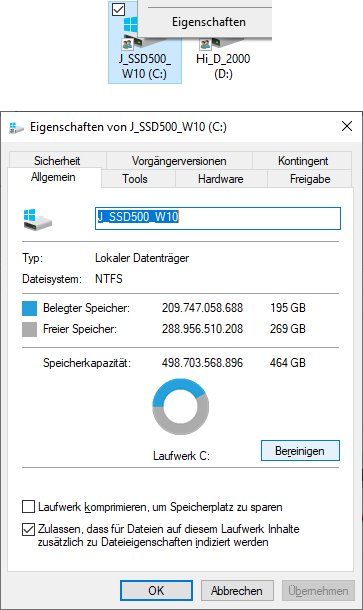Enable Laufwerk komprimieren checkbox

[28, 507]
